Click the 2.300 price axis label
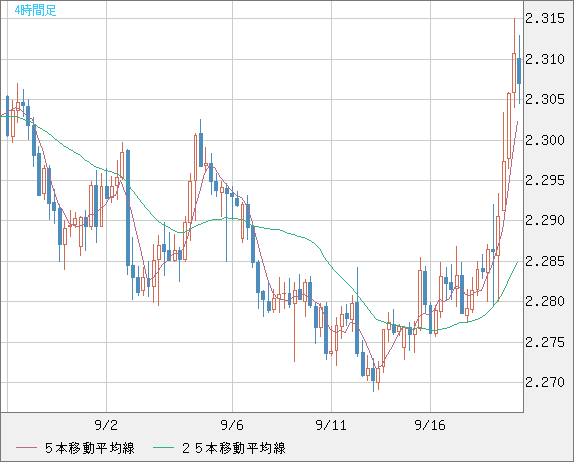 pos(545,140)
